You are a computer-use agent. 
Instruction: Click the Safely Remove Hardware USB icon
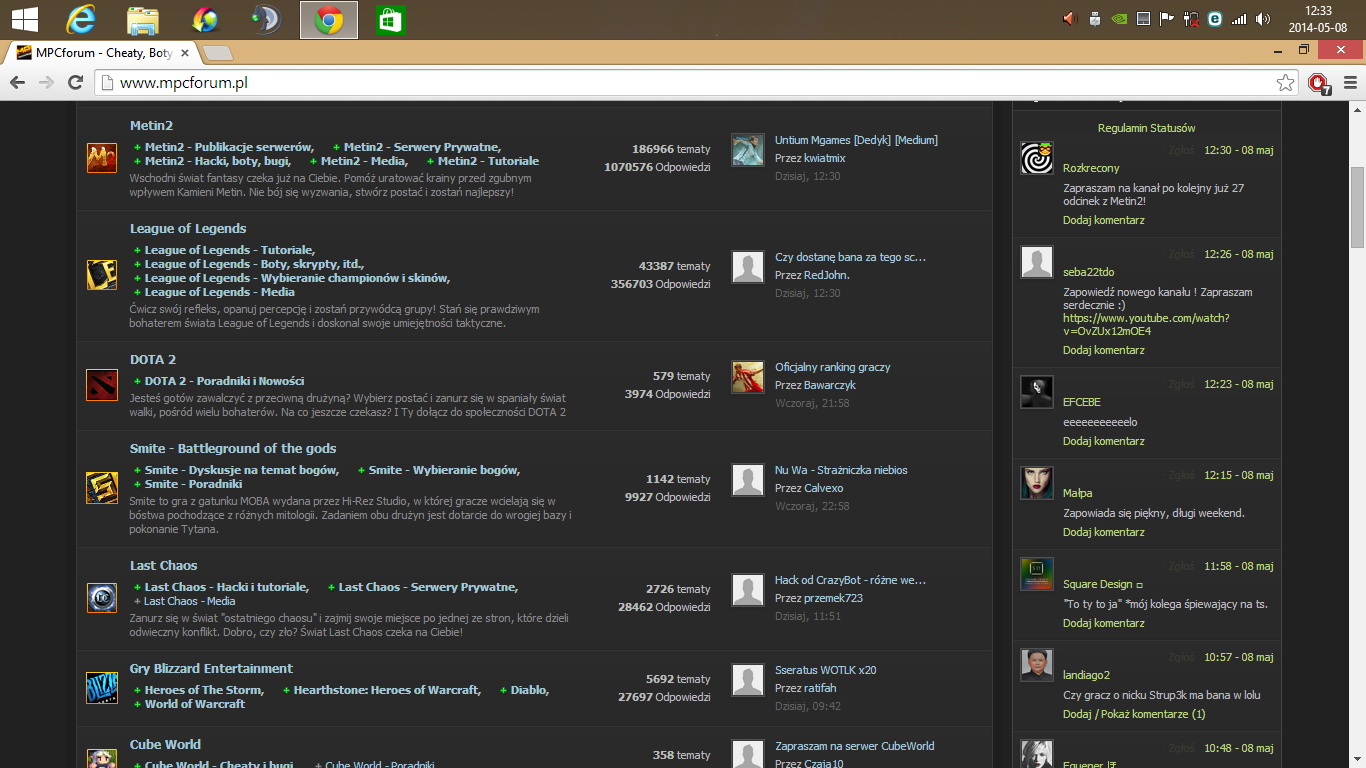click(1095, 19)
